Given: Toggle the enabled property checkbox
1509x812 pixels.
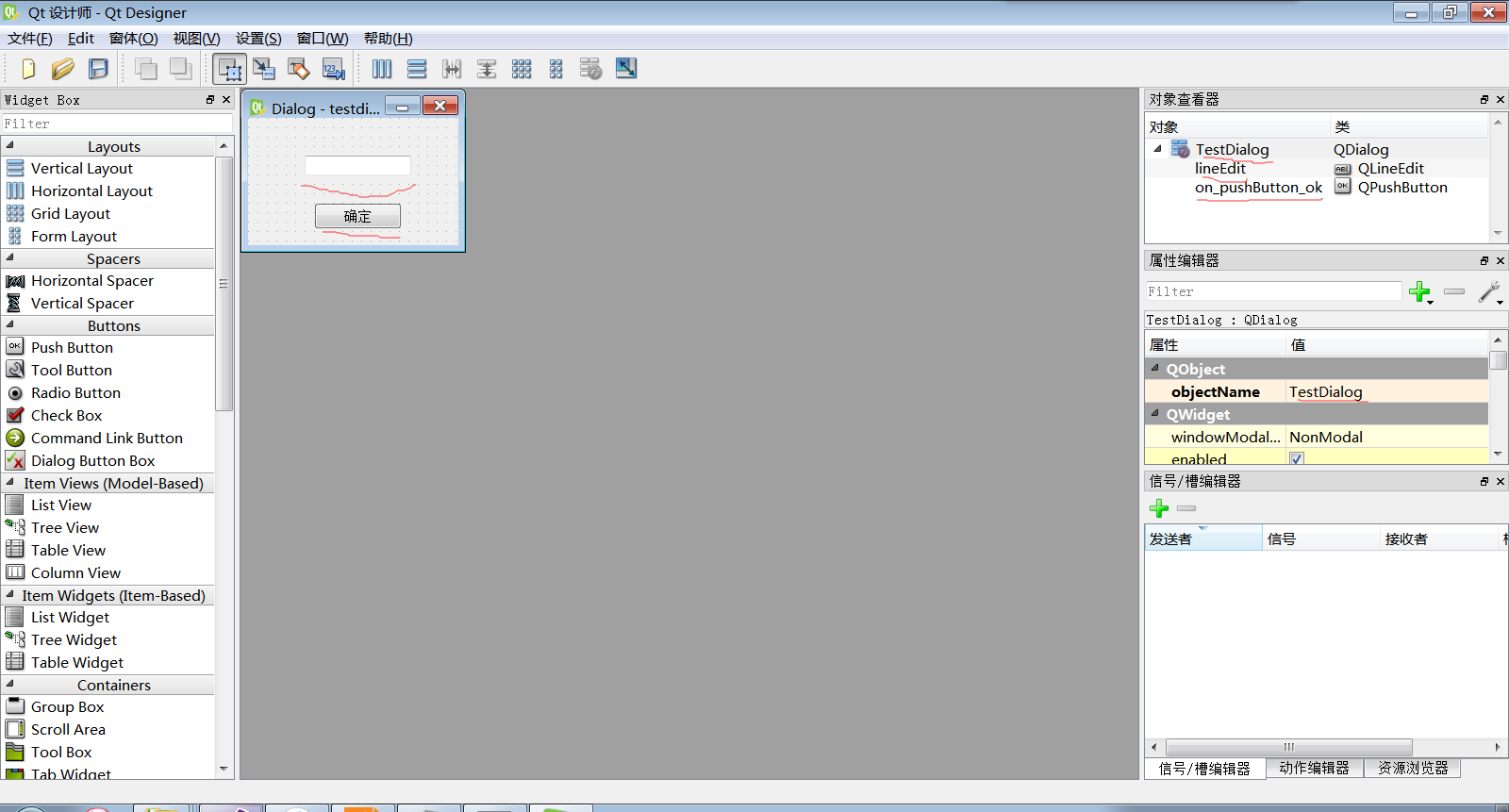Looking at the screenshot, I should [1297, 459].
